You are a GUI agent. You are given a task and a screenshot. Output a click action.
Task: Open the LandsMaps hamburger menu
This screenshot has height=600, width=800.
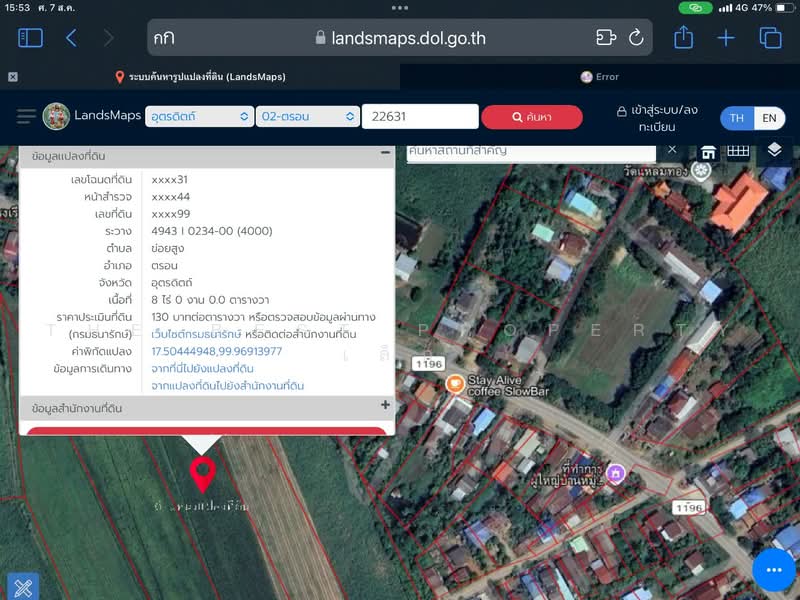26,116
